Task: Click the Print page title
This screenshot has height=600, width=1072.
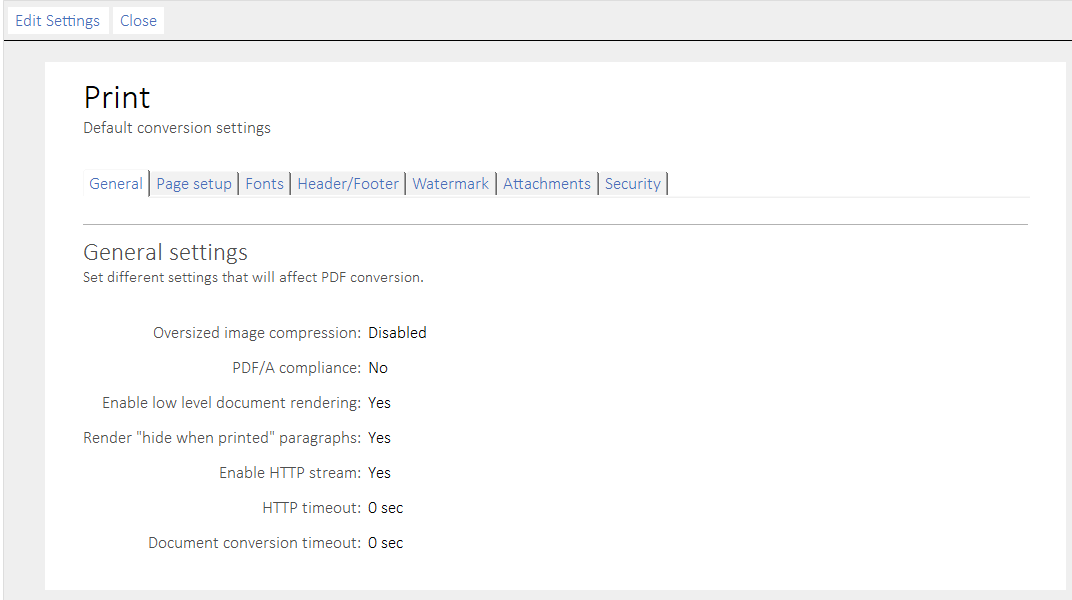Action: [x=117, y=98]
